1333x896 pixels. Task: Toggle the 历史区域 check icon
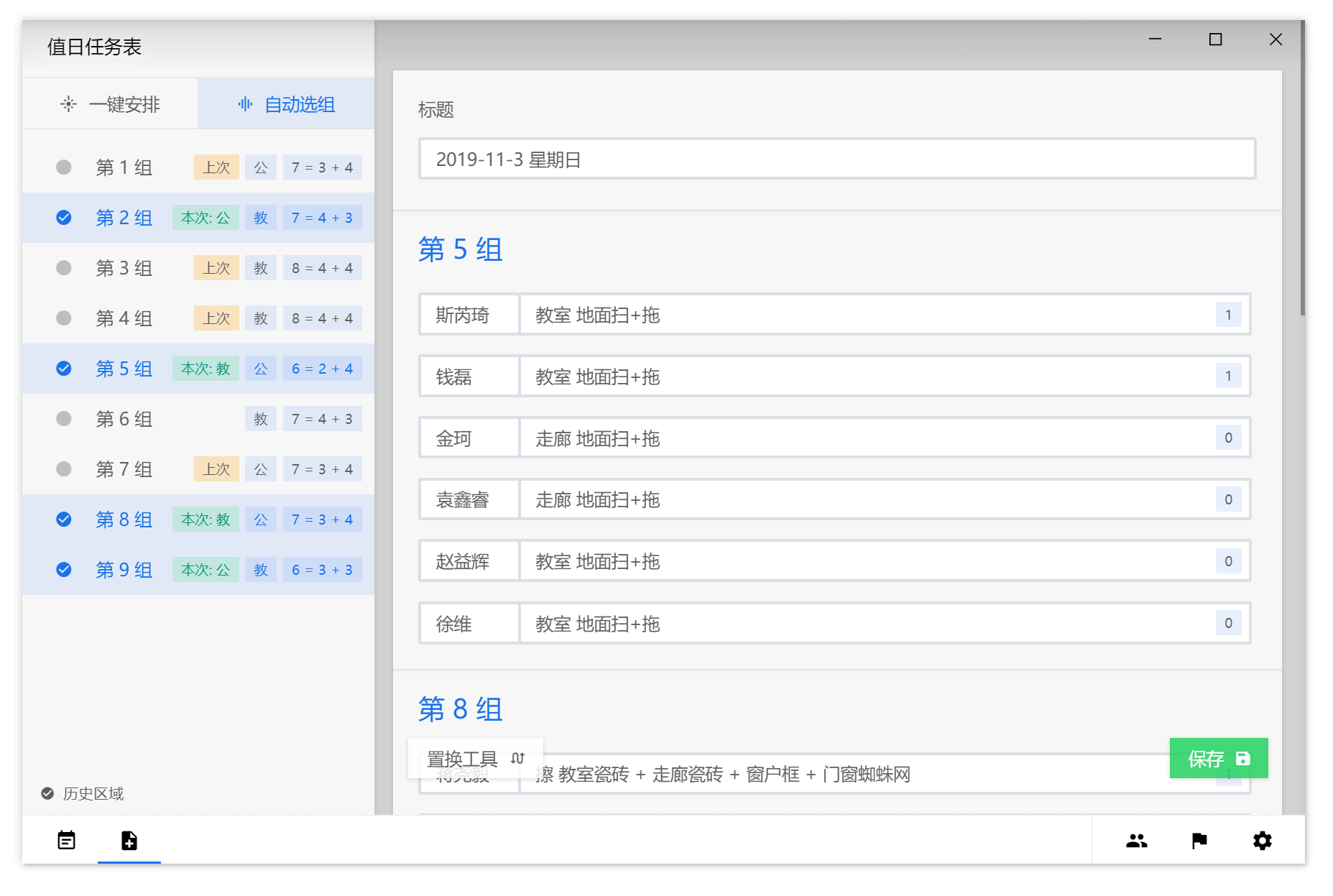47,793
